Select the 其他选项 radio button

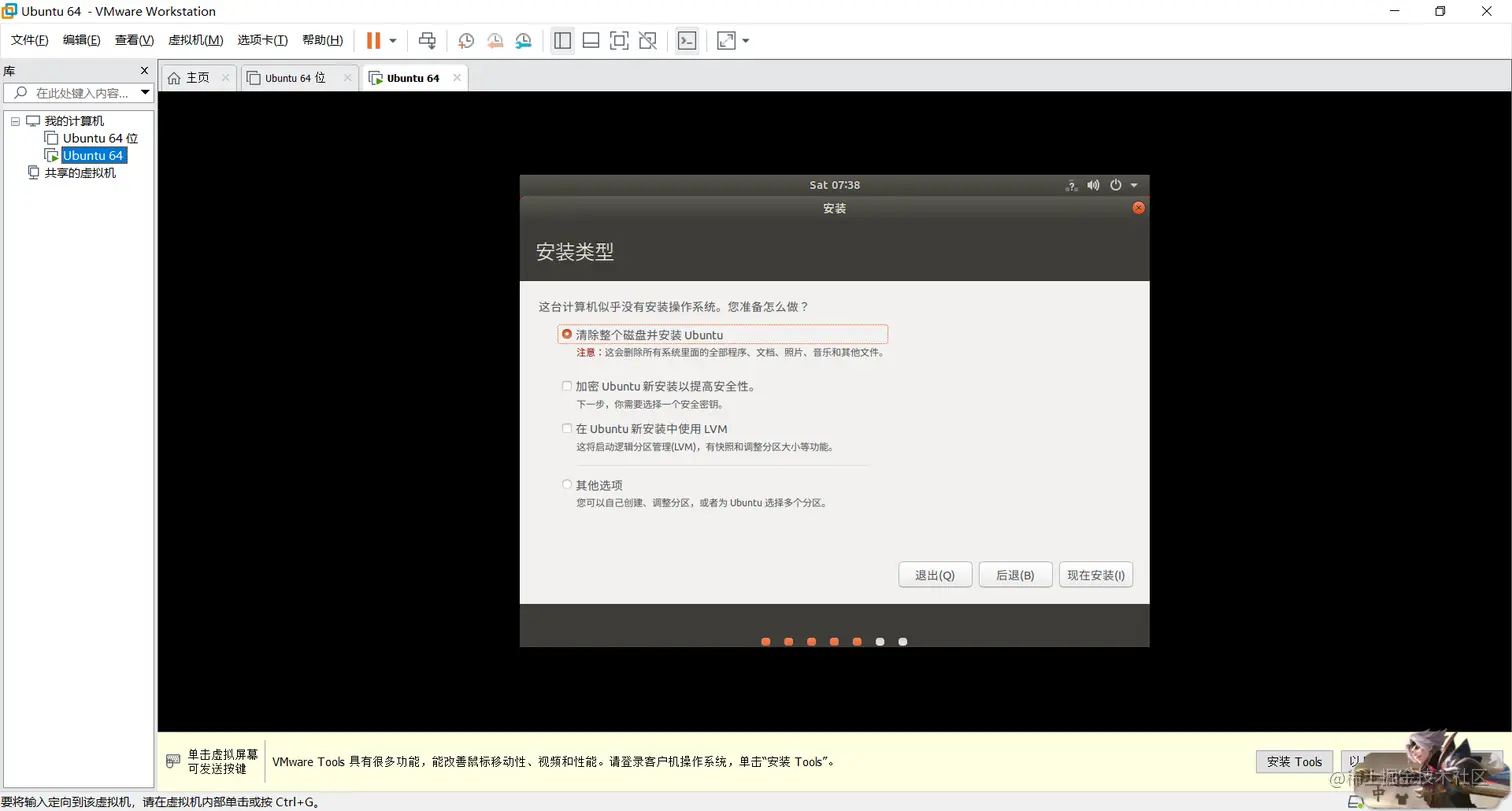(x=567, y=485)
